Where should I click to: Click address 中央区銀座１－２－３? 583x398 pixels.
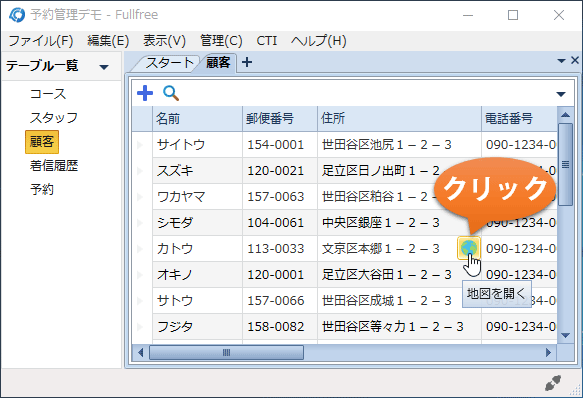[381, 222]
